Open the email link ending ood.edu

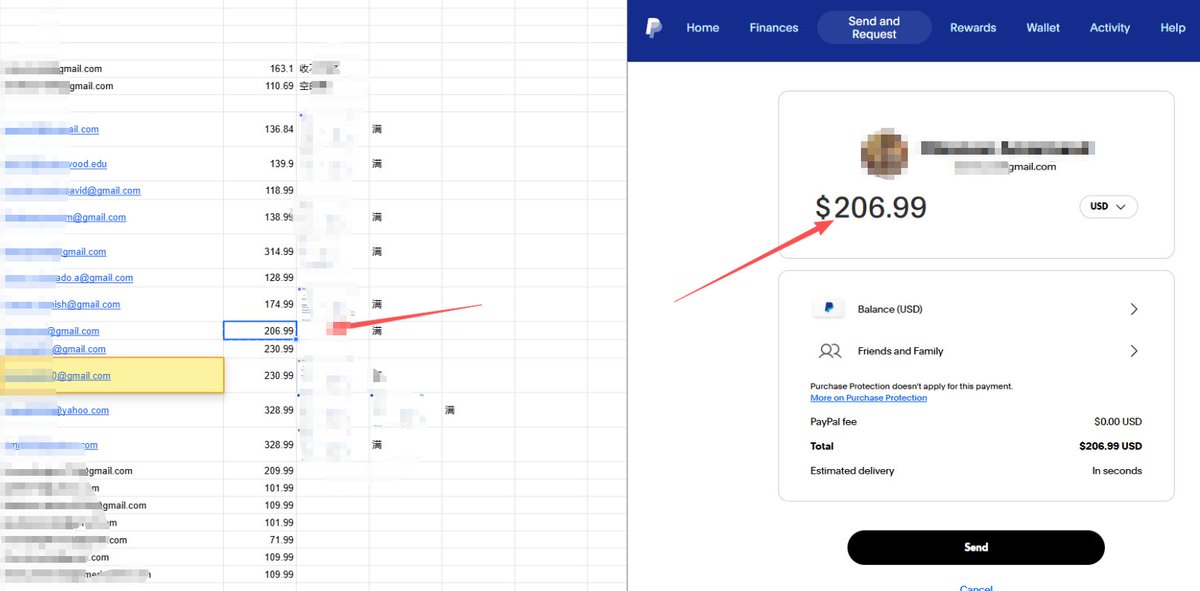[55, 164]
